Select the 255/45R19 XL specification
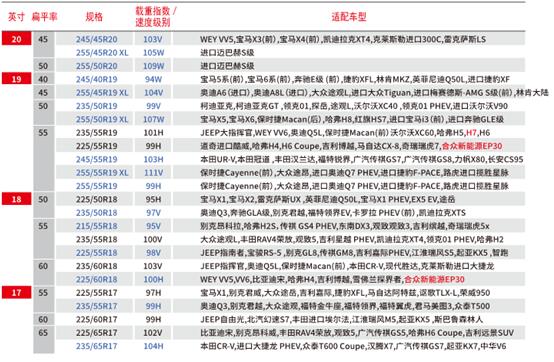554x362 pixels. (102, 93)
